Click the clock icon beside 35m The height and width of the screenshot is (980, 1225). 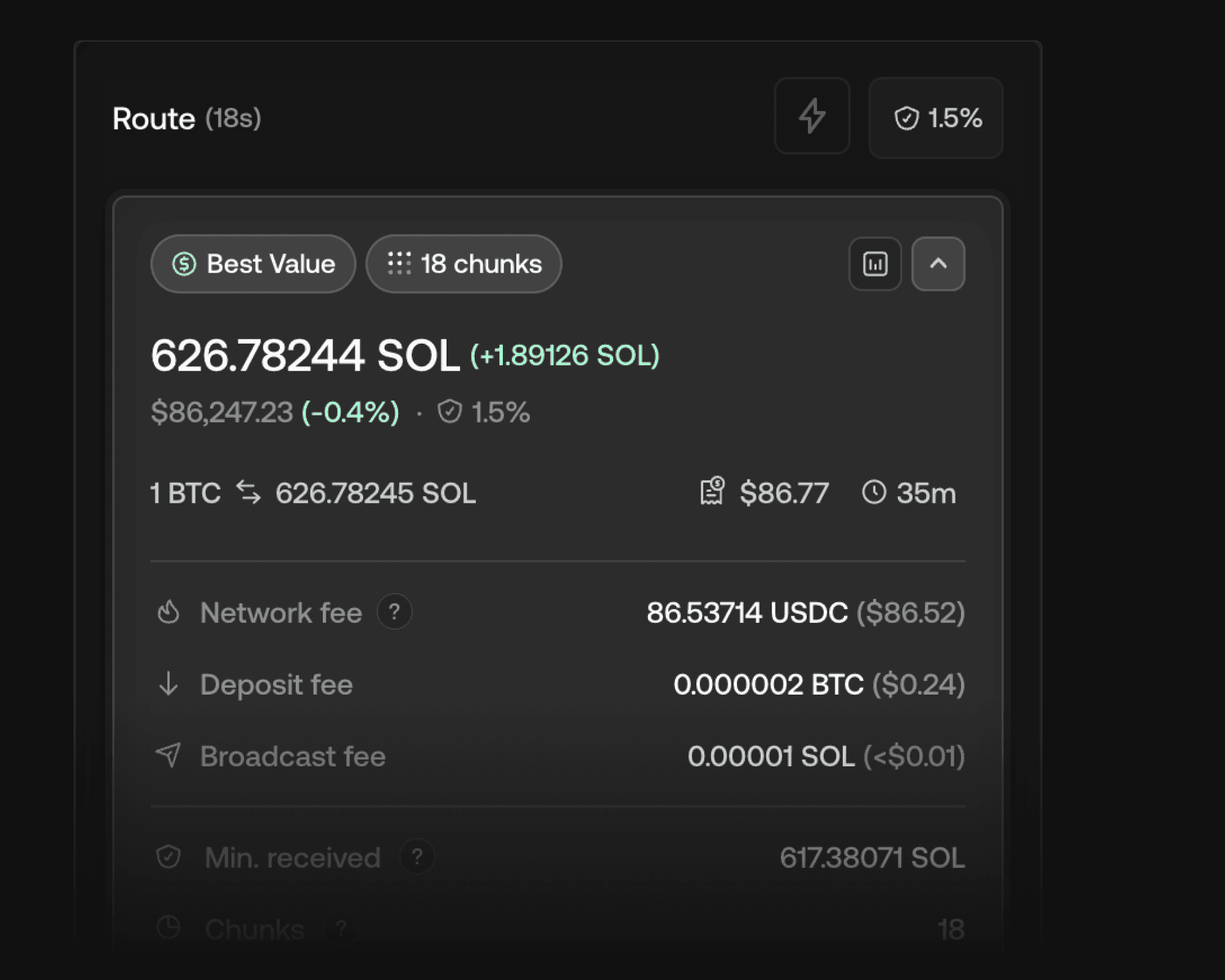click(x=874, y=492)
